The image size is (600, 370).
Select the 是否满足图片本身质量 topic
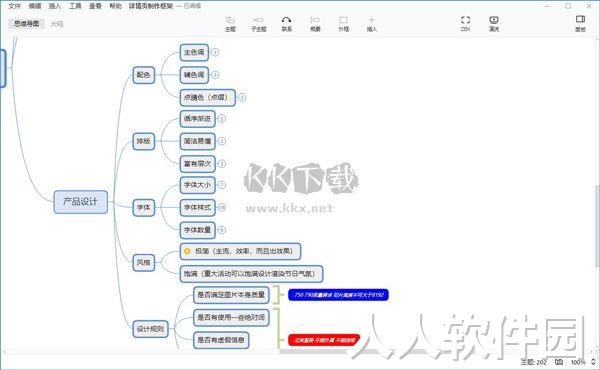pos(231,295)
